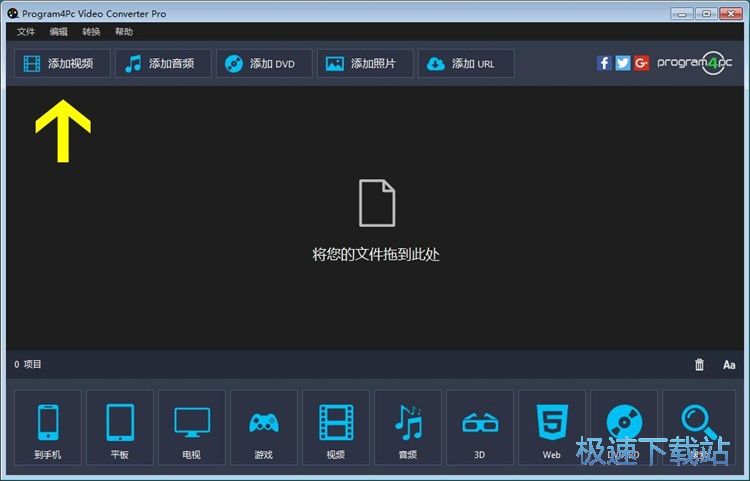This screenshot has height=481, width=750.
Task: Click the app icon in title bar
Action: pos(12,14)
